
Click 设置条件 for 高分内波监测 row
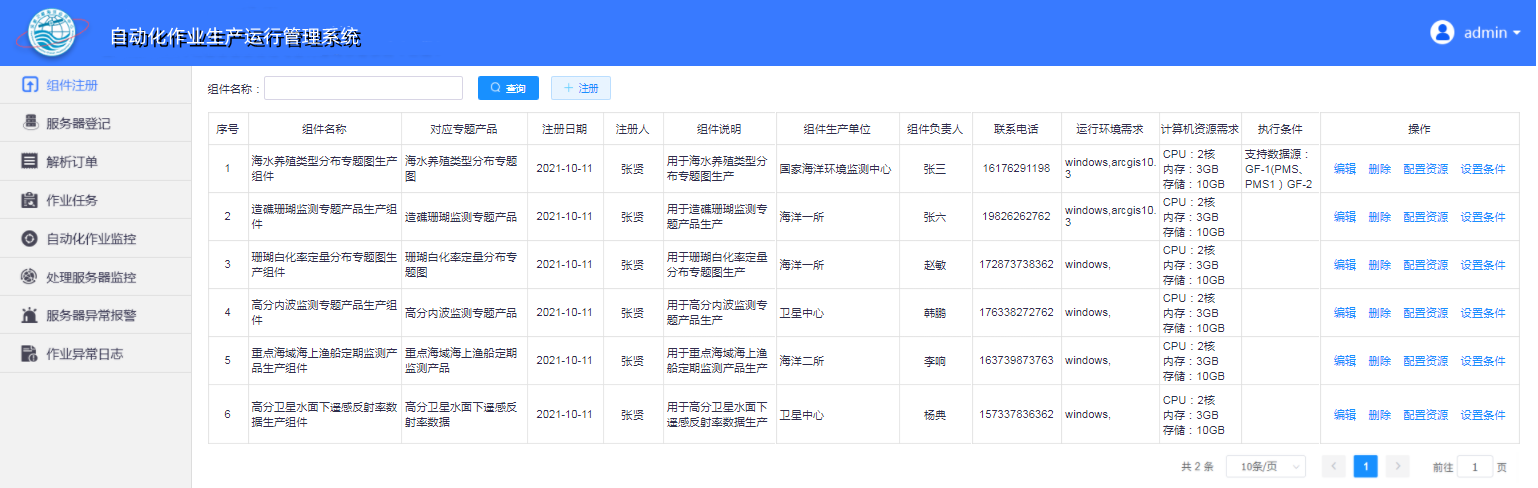point(1483,313)
